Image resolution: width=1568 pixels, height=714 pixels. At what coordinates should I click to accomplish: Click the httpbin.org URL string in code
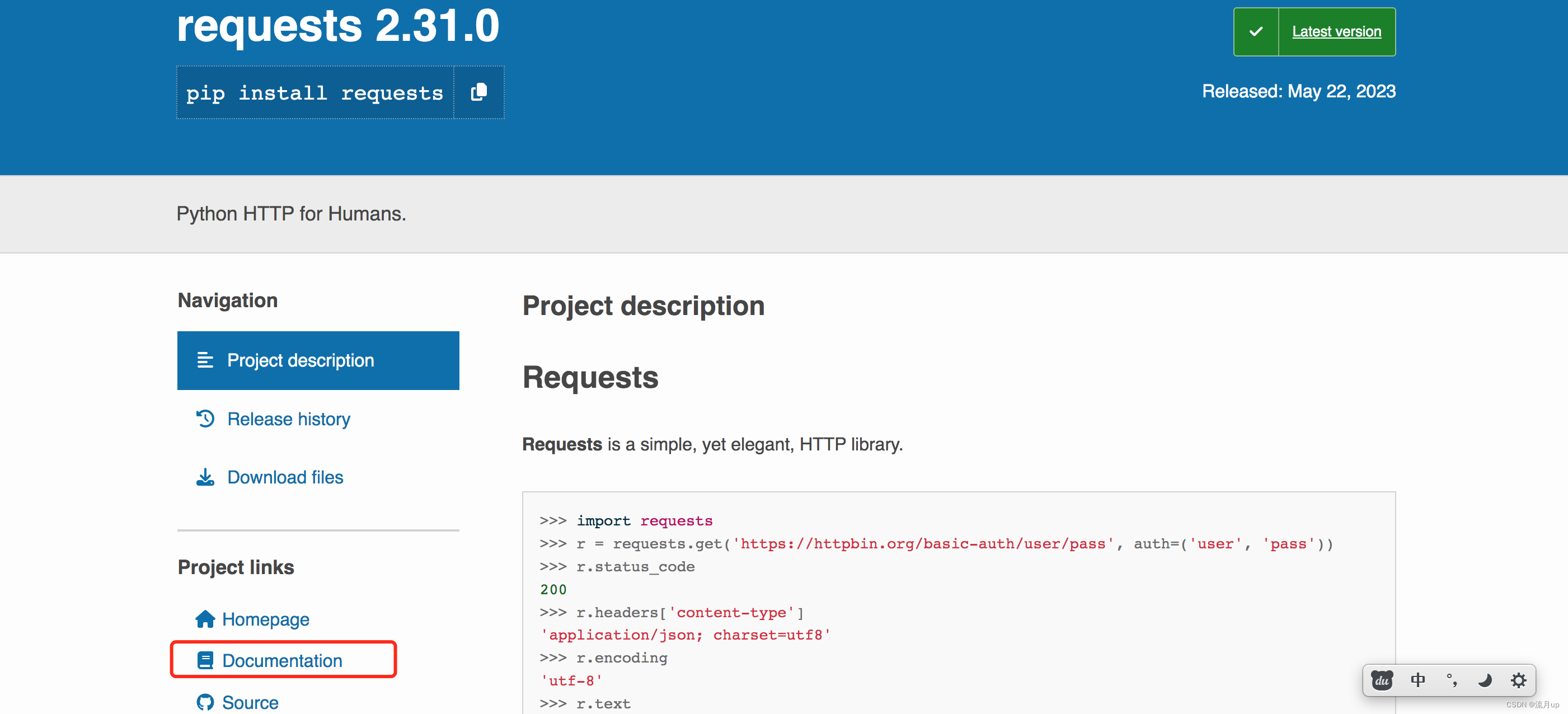coord(923,543)
